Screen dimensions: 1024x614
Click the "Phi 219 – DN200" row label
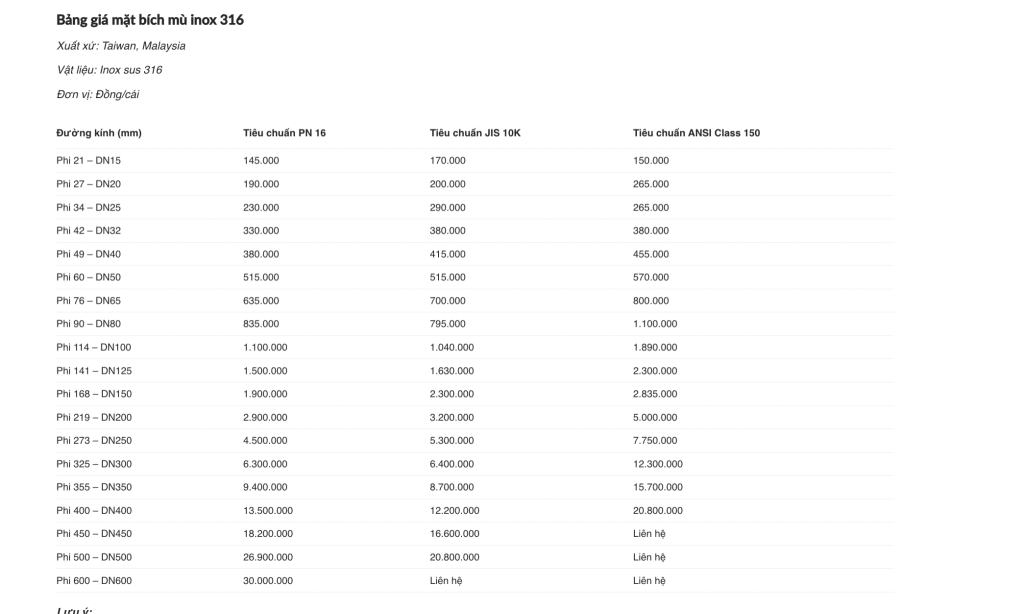pyautogui.click(x=94, y=417)
